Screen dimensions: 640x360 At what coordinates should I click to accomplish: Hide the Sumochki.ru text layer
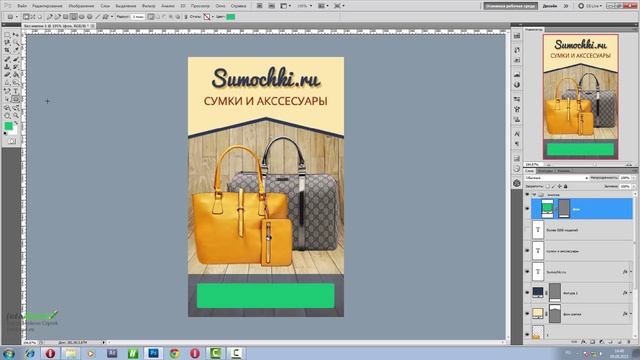(527, 271)
